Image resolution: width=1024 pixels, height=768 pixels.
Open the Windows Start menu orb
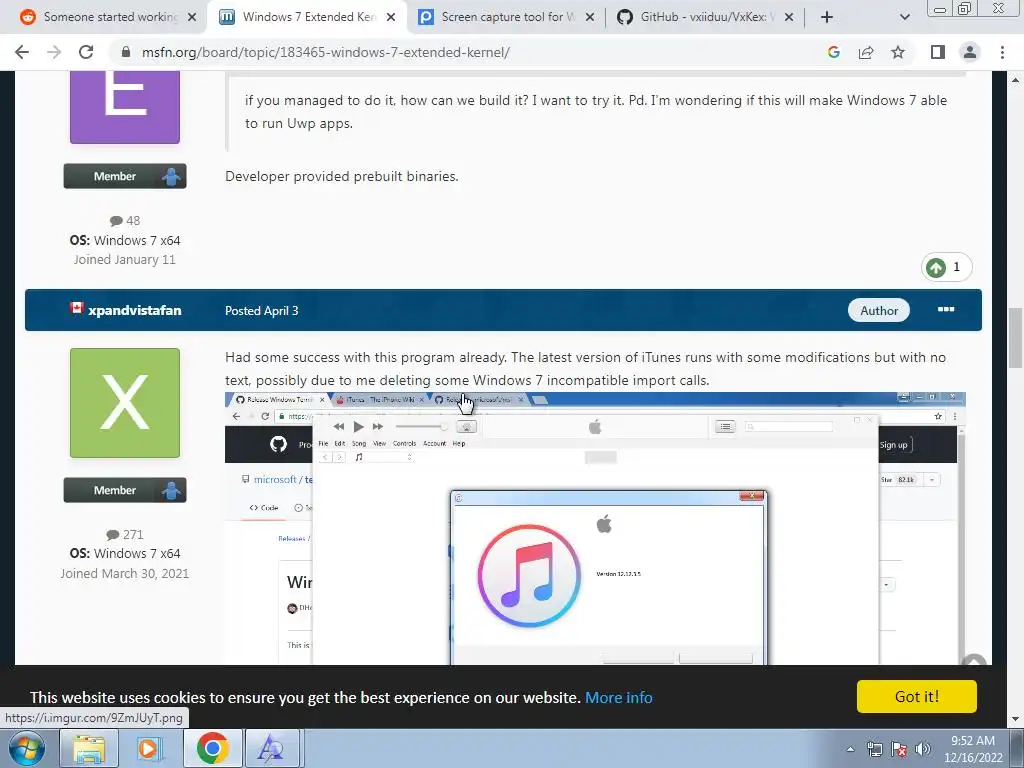[x=27, y=748]
